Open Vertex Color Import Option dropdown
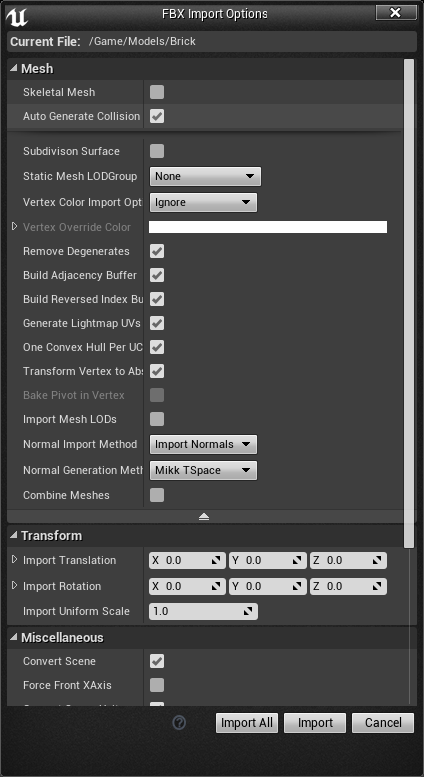The image size is (424, 777). click(203, 202)
